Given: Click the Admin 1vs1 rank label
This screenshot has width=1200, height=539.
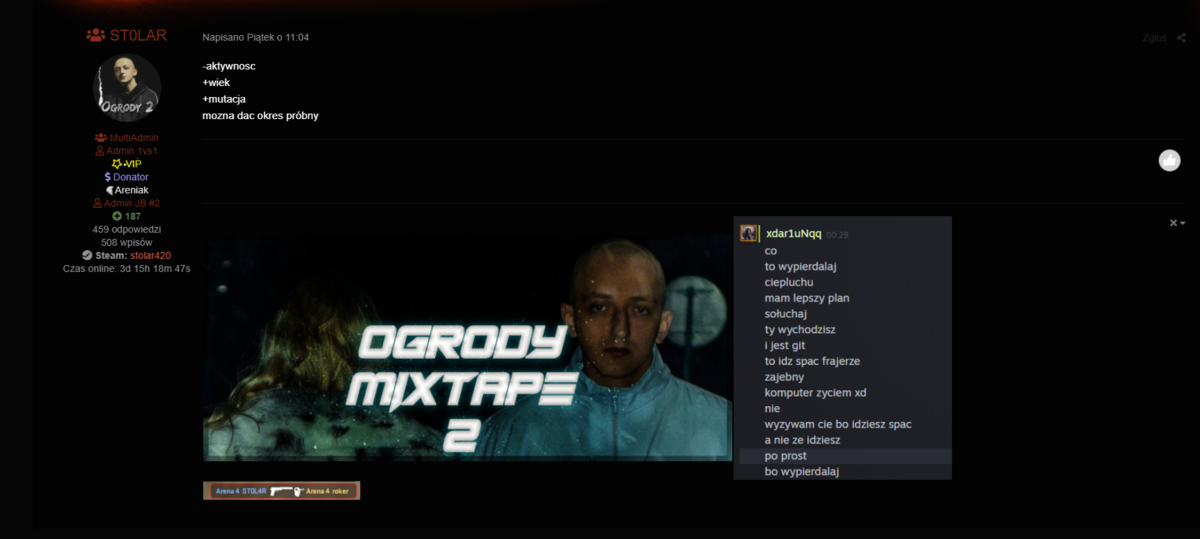Looking at the screenshot, I should point(126,151).
